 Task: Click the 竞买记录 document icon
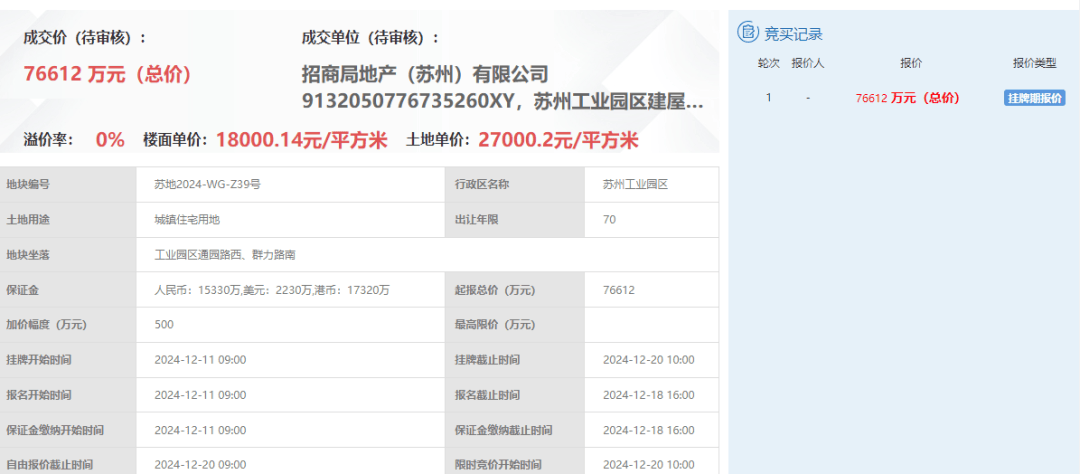pos(747,32)
